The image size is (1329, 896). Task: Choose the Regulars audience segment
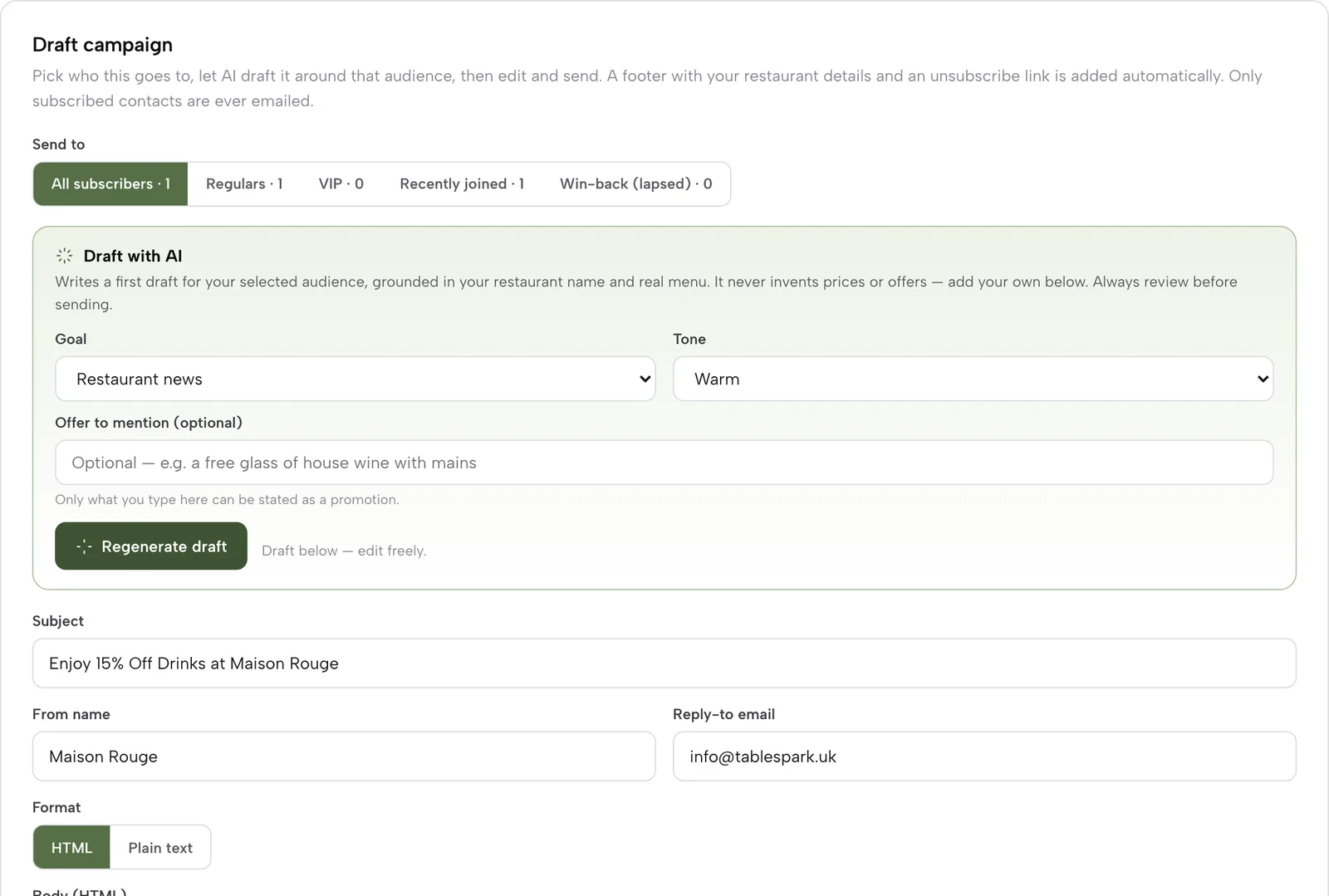(244, 184)
